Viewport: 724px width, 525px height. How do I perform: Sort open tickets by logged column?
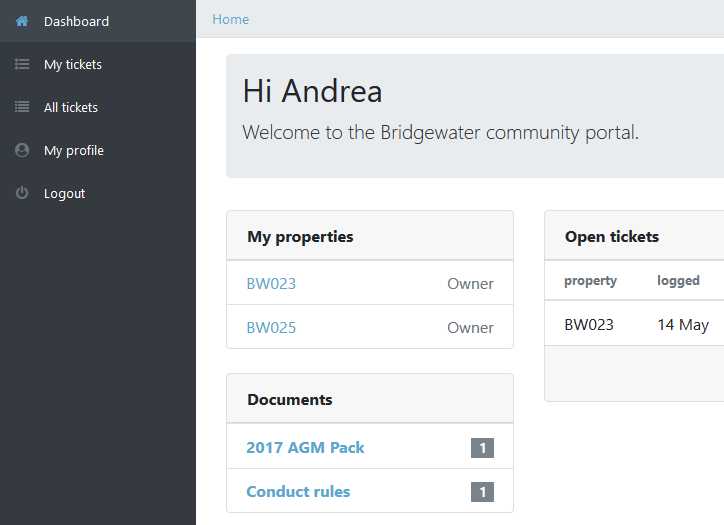tap(678, 281)
